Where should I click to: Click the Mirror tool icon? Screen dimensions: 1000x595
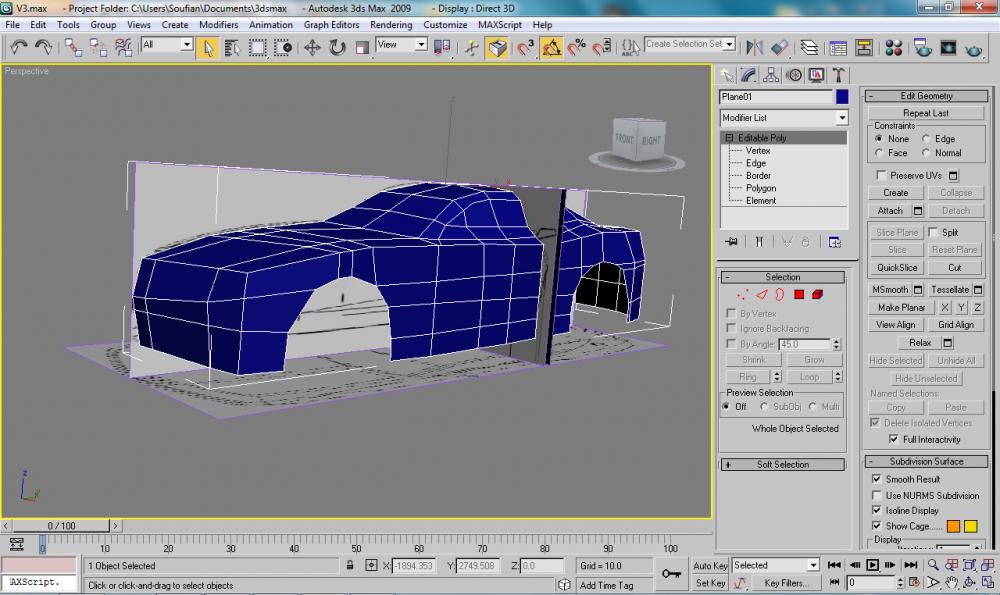[x=757, y=47]
